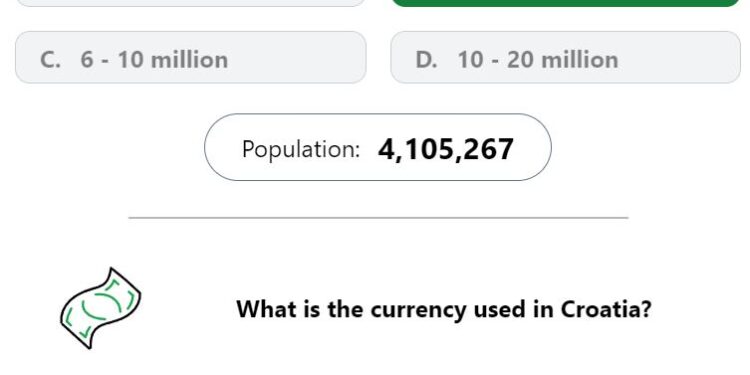The height and width of the screenshot is (375, 750).
Task: Click the digits 267 in the population figure
Action: point(488,149)
